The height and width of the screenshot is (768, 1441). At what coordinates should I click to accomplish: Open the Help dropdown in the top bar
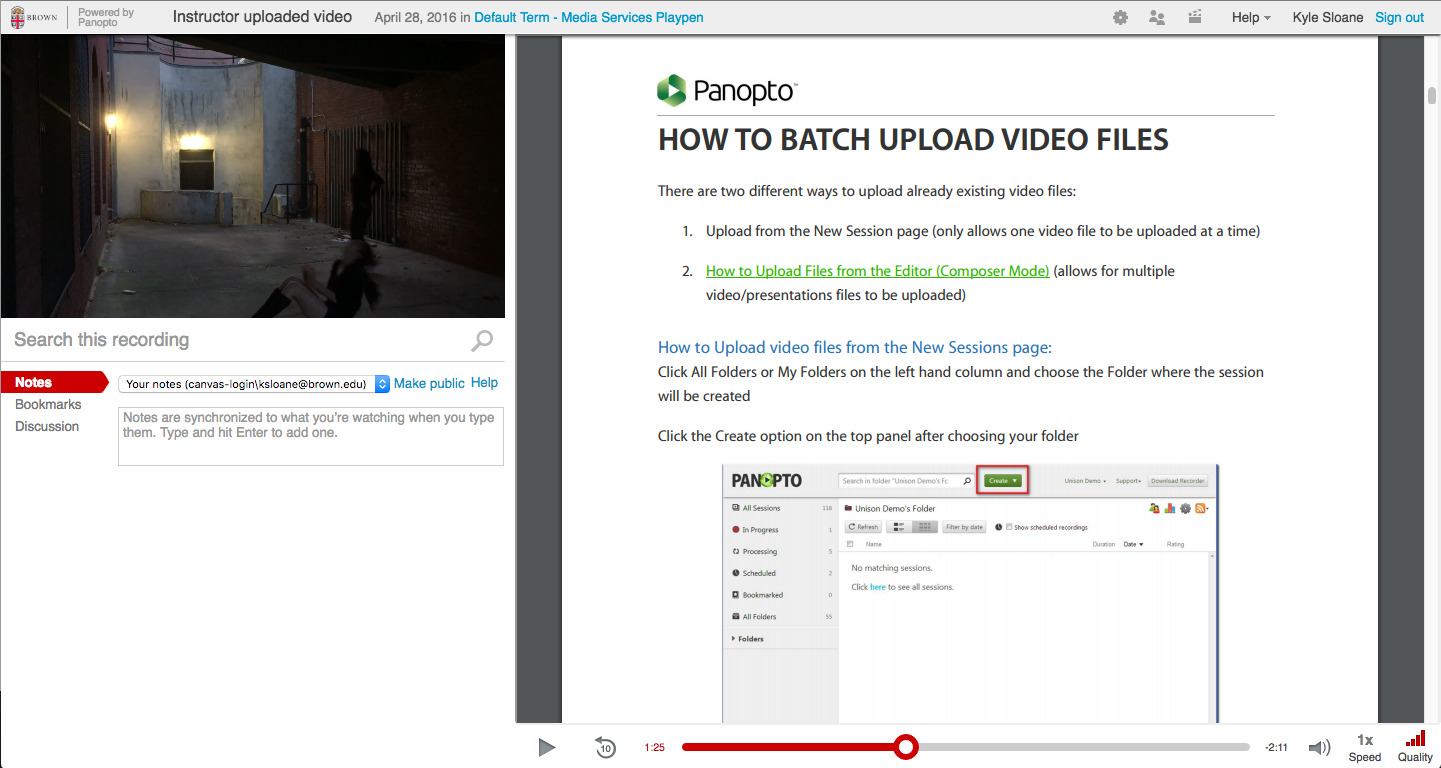[1251, 17]
